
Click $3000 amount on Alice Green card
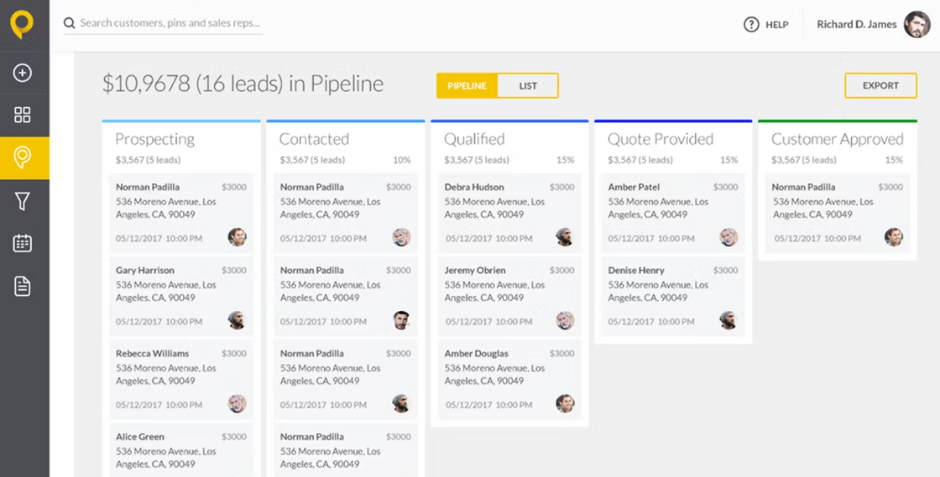[234, 437]
